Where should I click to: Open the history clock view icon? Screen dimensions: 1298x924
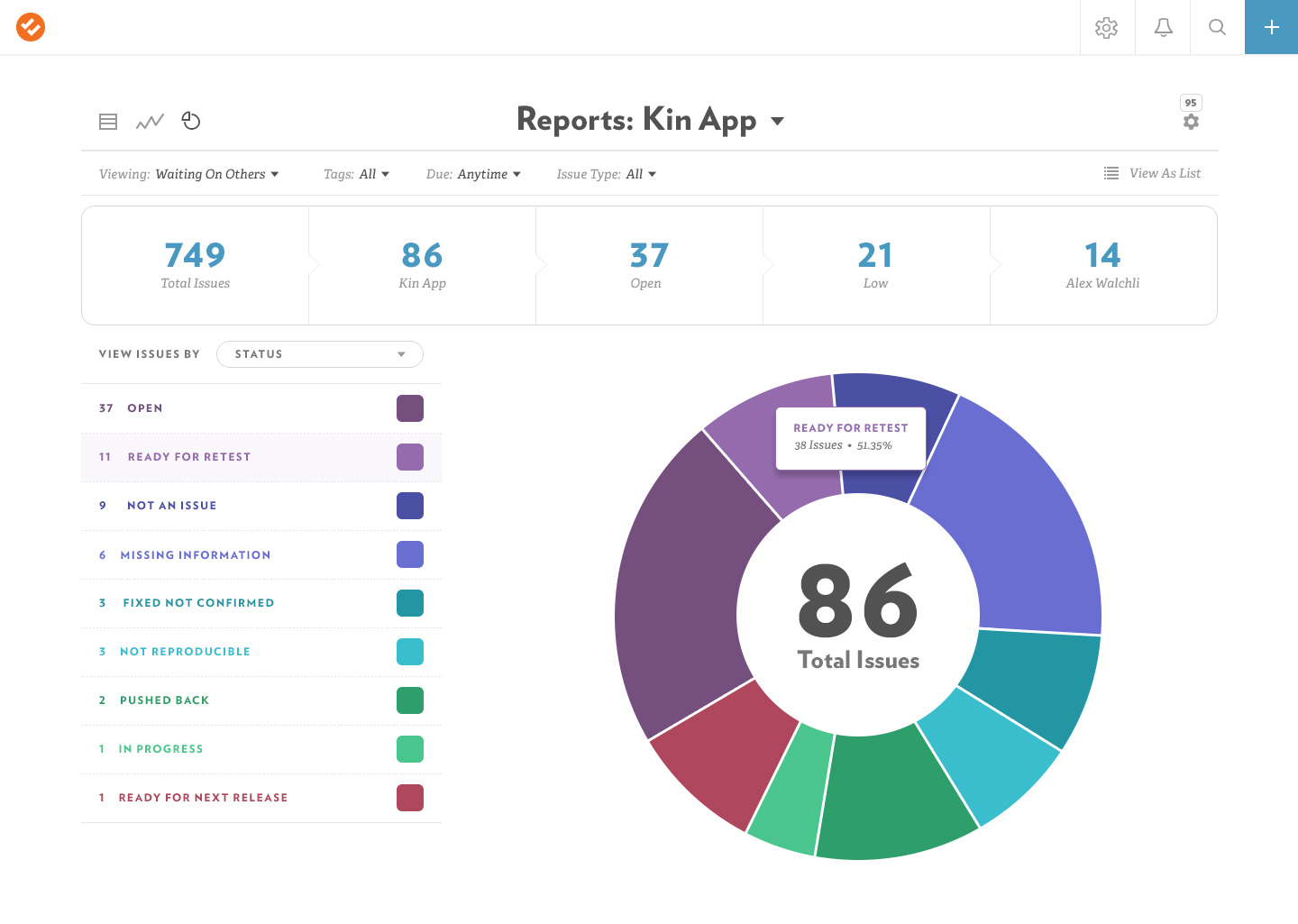(191, 121)
